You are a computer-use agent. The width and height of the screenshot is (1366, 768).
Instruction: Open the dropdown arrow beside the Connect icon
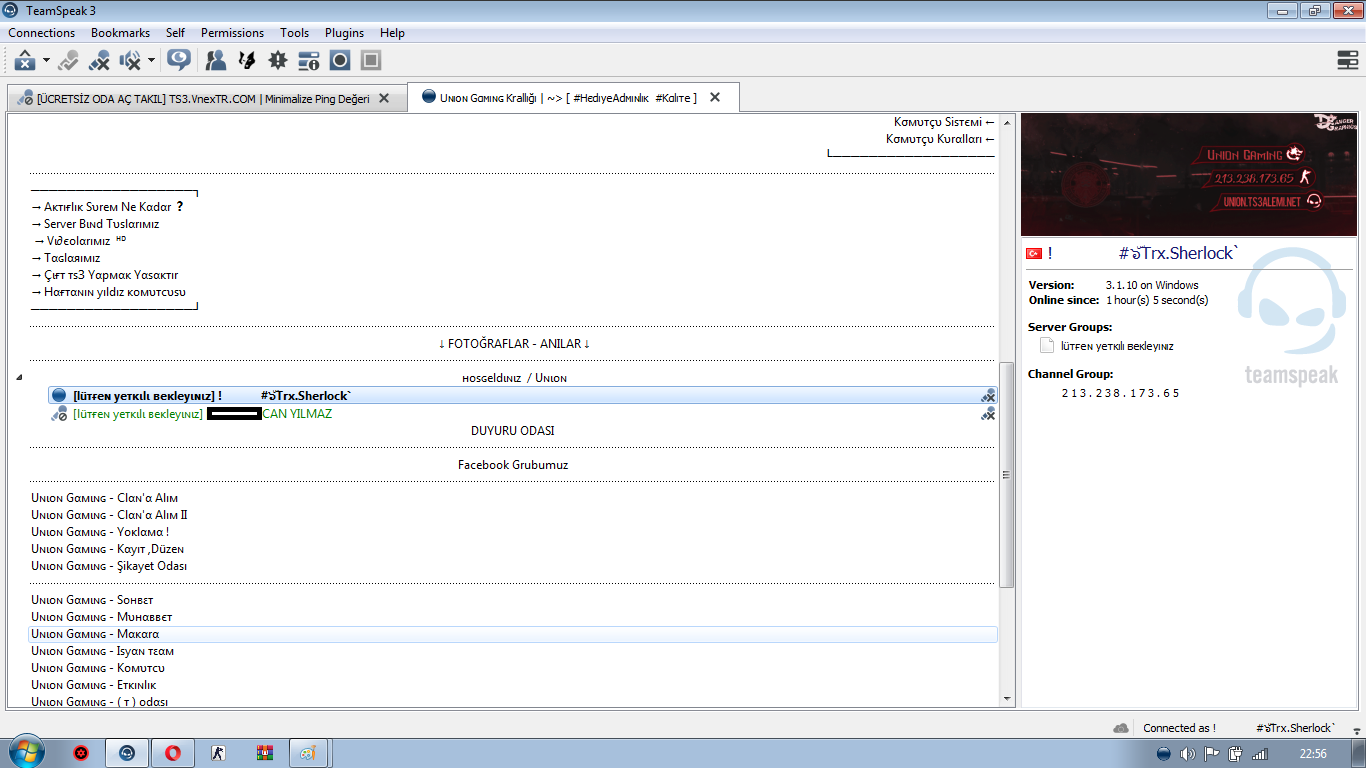pyautogui.click(x=46, y=60)
